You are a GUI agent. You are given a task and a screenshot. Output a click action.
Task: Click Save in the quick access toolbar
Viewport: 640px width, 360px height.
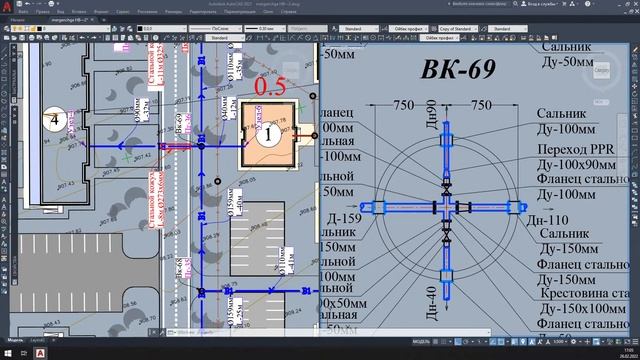(x=19, y=4)
